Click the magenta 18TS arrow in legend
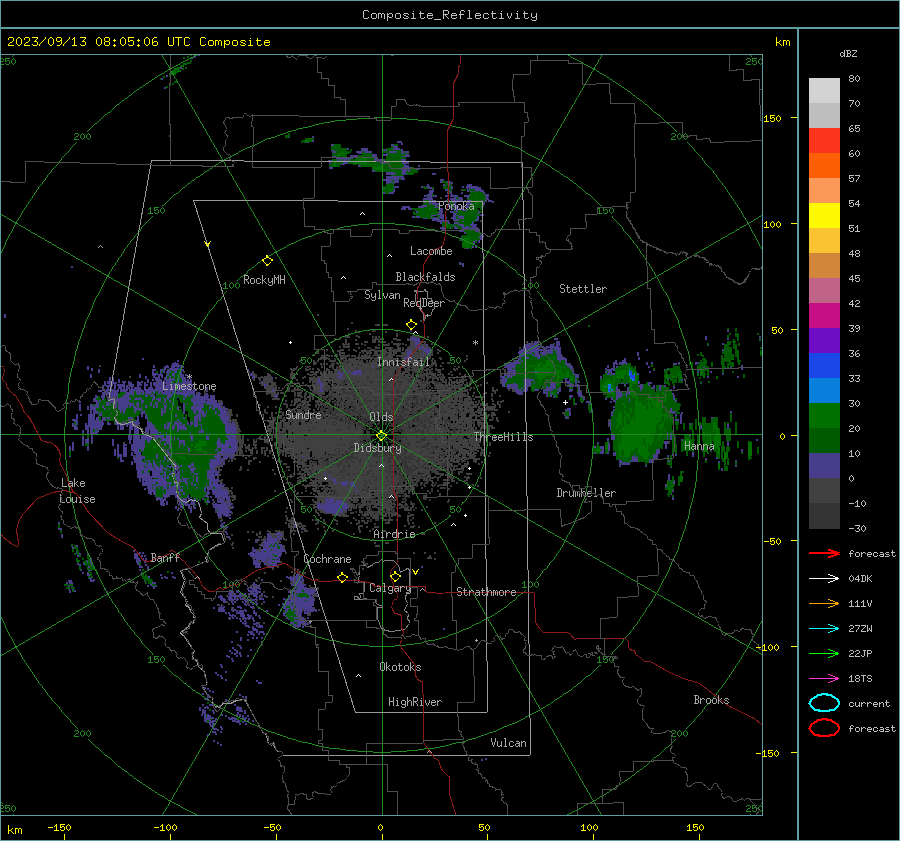Image resolution: width=900 pixels, height=841 pixels. (824, 679)
